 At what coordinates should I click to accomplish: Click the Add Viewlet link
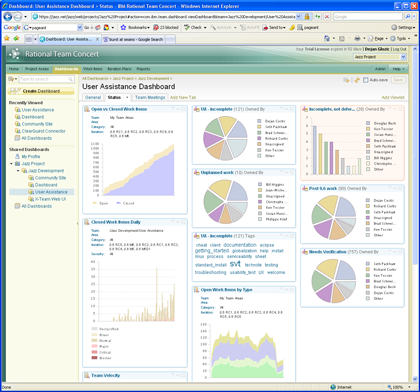[393, 97]
